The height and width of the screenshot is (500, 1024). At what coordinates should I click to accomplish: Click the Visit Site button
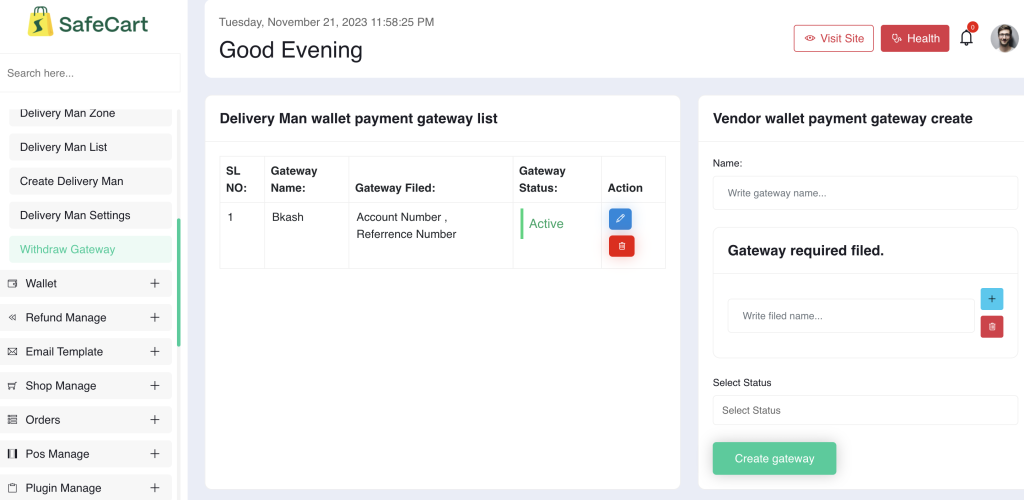click(x=833, y=39)
